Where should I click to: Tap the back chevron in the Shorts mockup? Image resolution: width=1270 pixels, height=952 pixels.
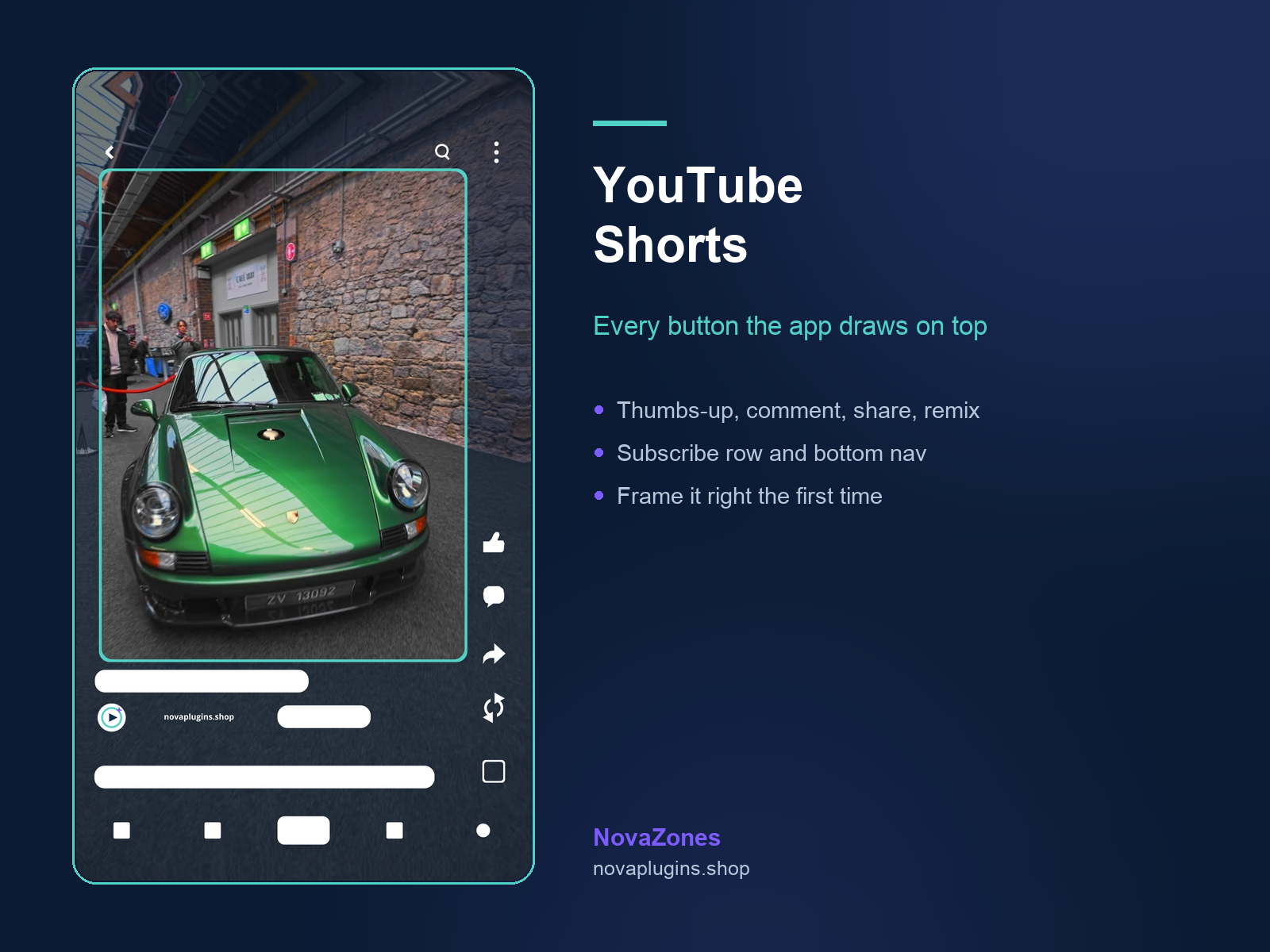[x=110, y=152]
